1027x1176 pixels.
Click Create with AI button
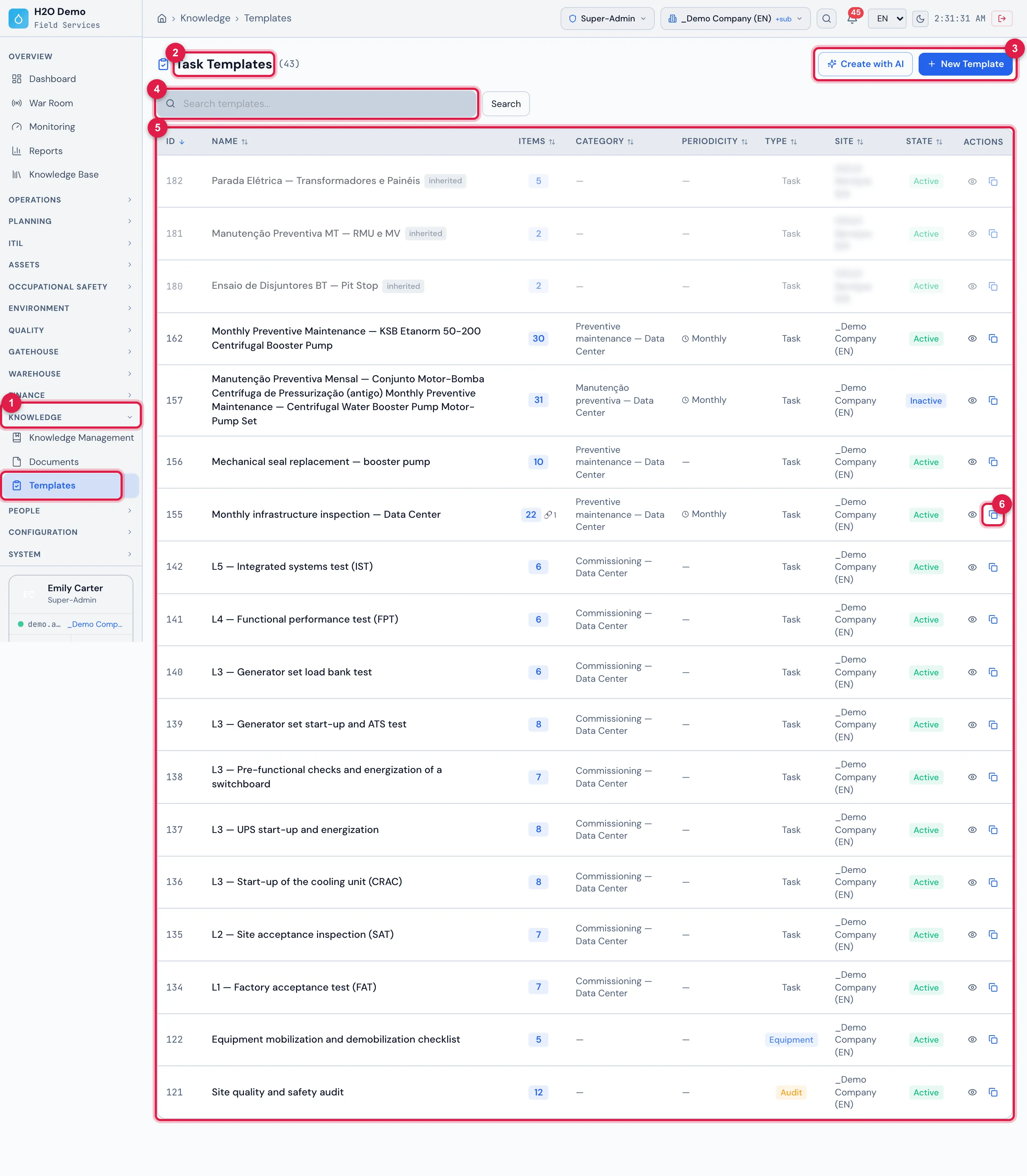865,64
